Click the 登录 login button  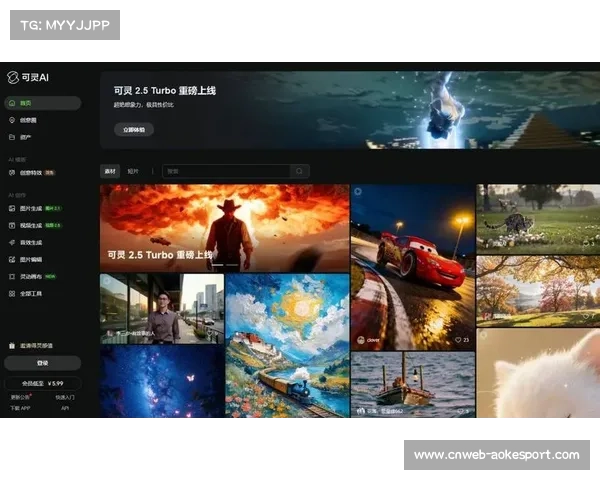tap(42, 363)
